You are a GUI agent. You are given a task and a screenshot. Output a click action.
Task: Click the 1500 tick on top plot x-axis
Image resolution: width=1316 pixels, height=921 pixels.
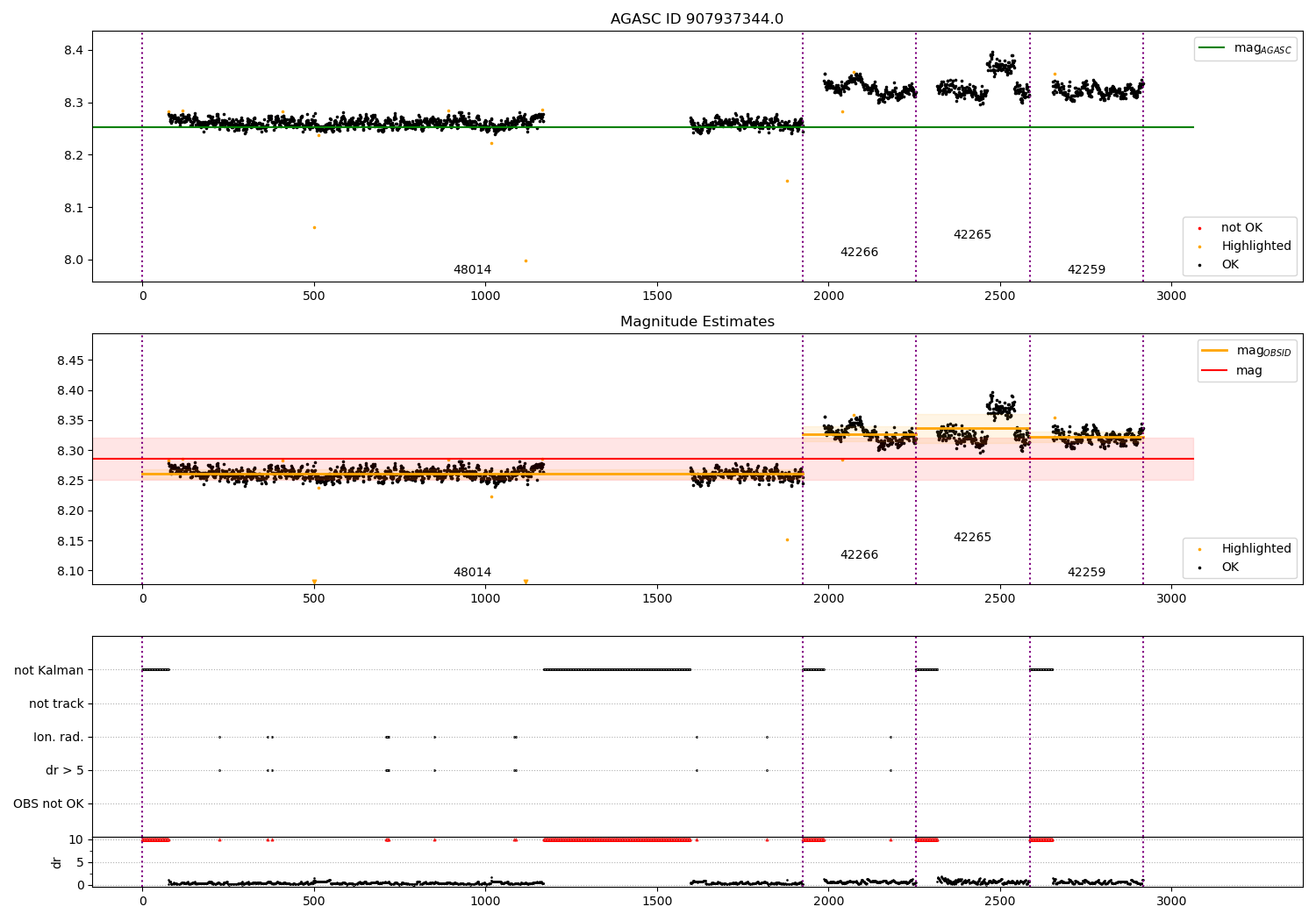click(657, 296)
